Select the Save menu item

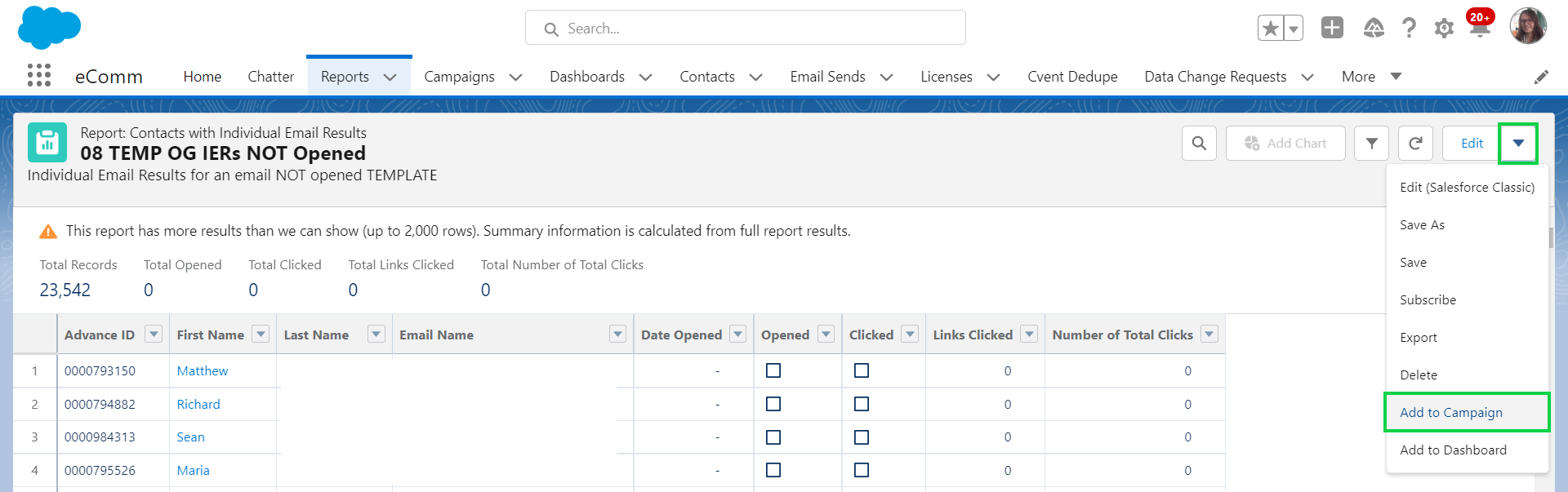point(1467,263)
